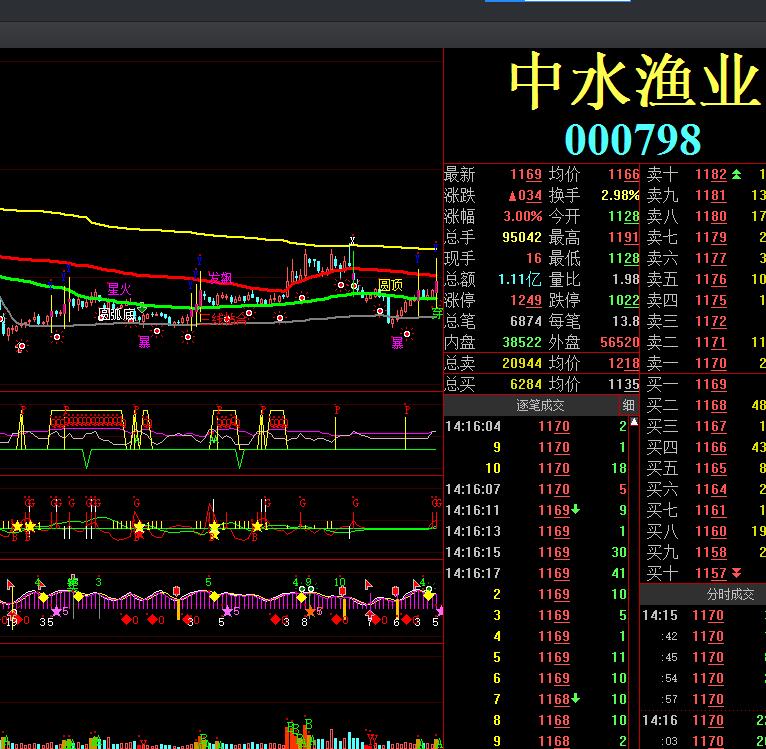
Task: Select the 买八 price 1160
Action: pyautogui.click(x=711, y=531)
